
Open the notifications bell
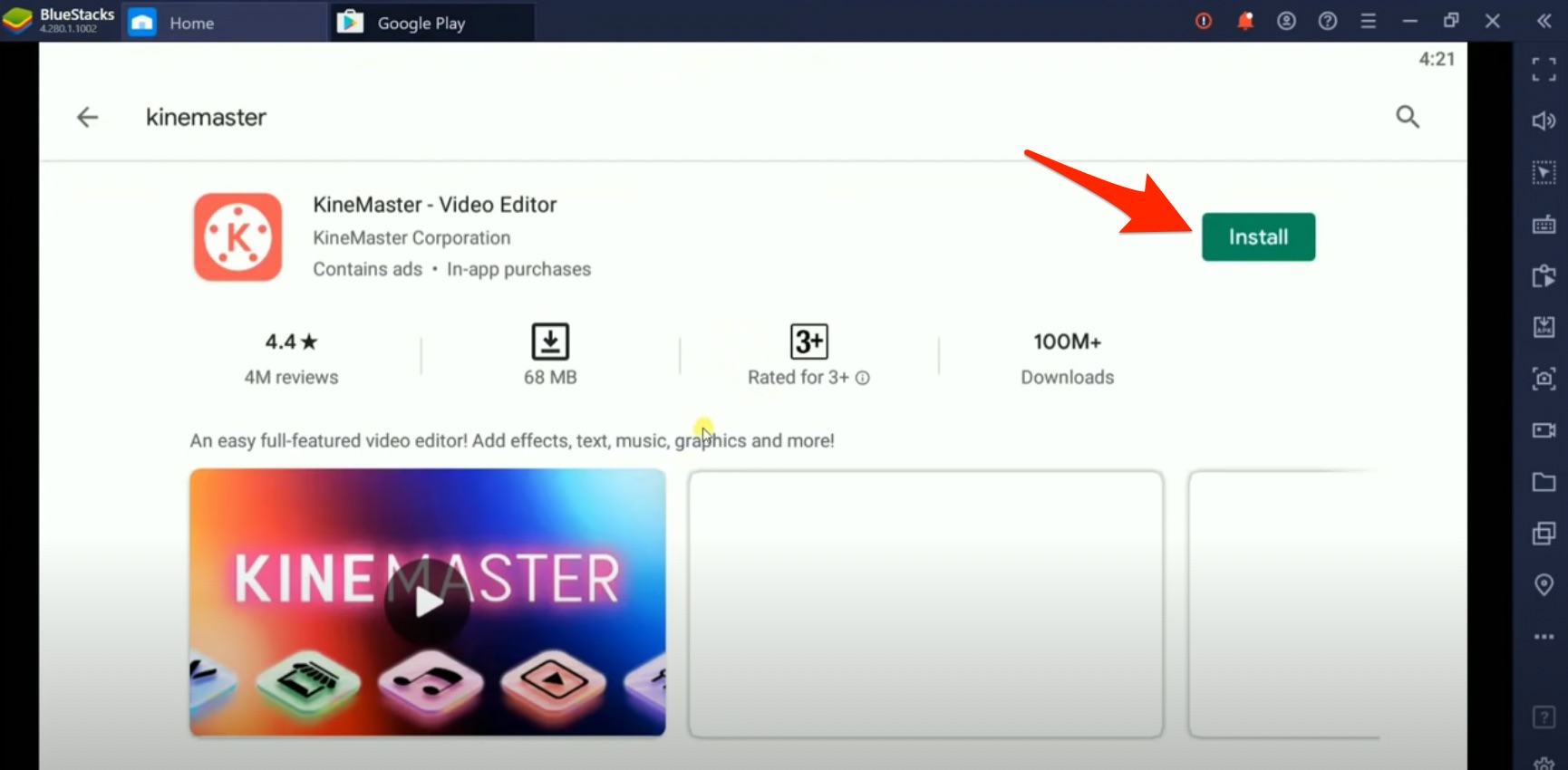1245,21
